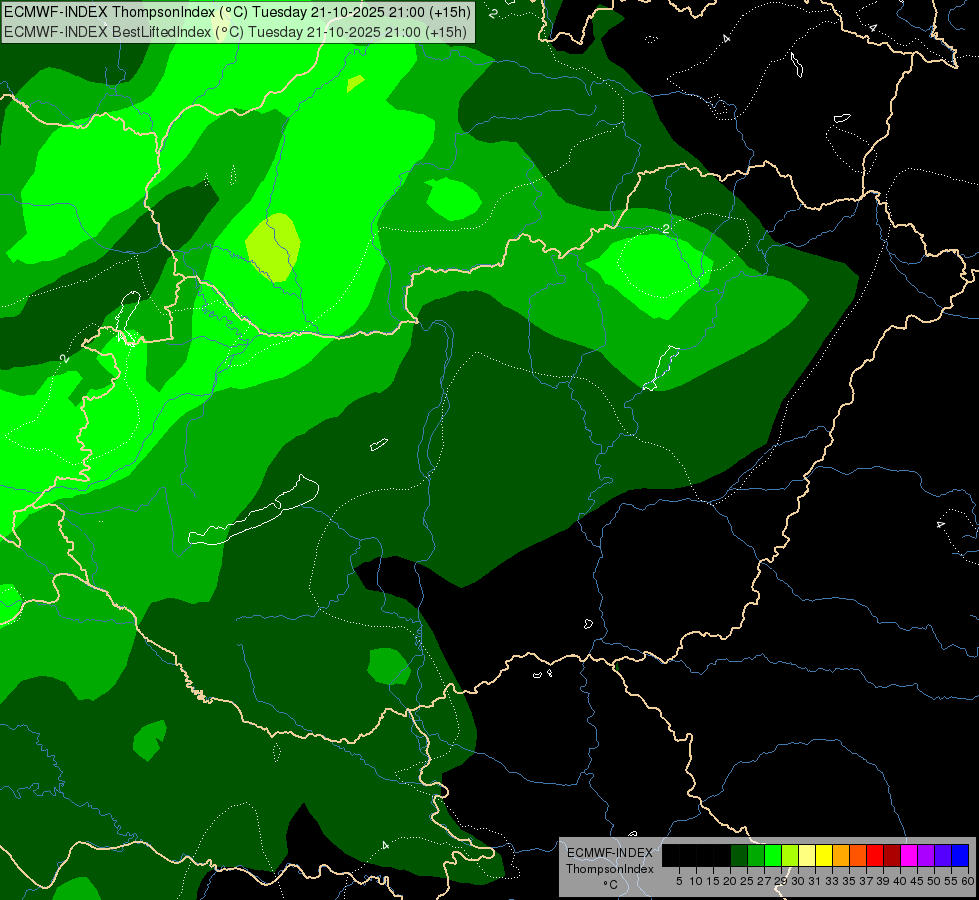The width and height of the screenshot is (979, 900).
Task: Select the orange 33–35 legend swatch
Action: tap(841, 855)
